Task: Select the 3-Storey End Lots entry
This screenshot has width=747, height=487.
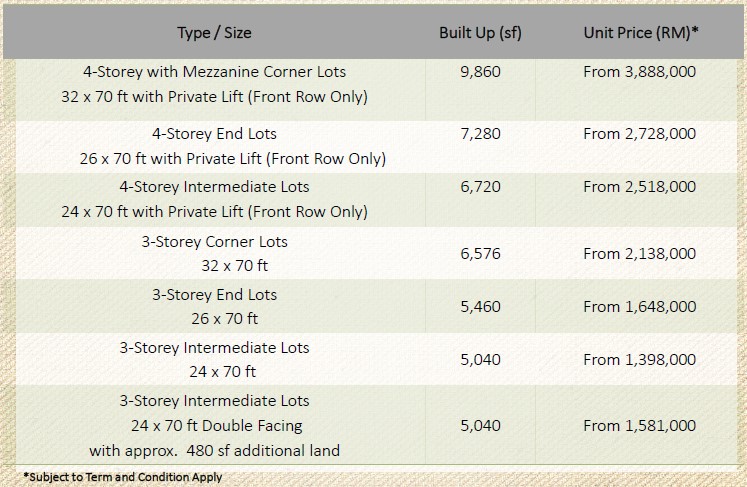Action: tap(214, 294)
